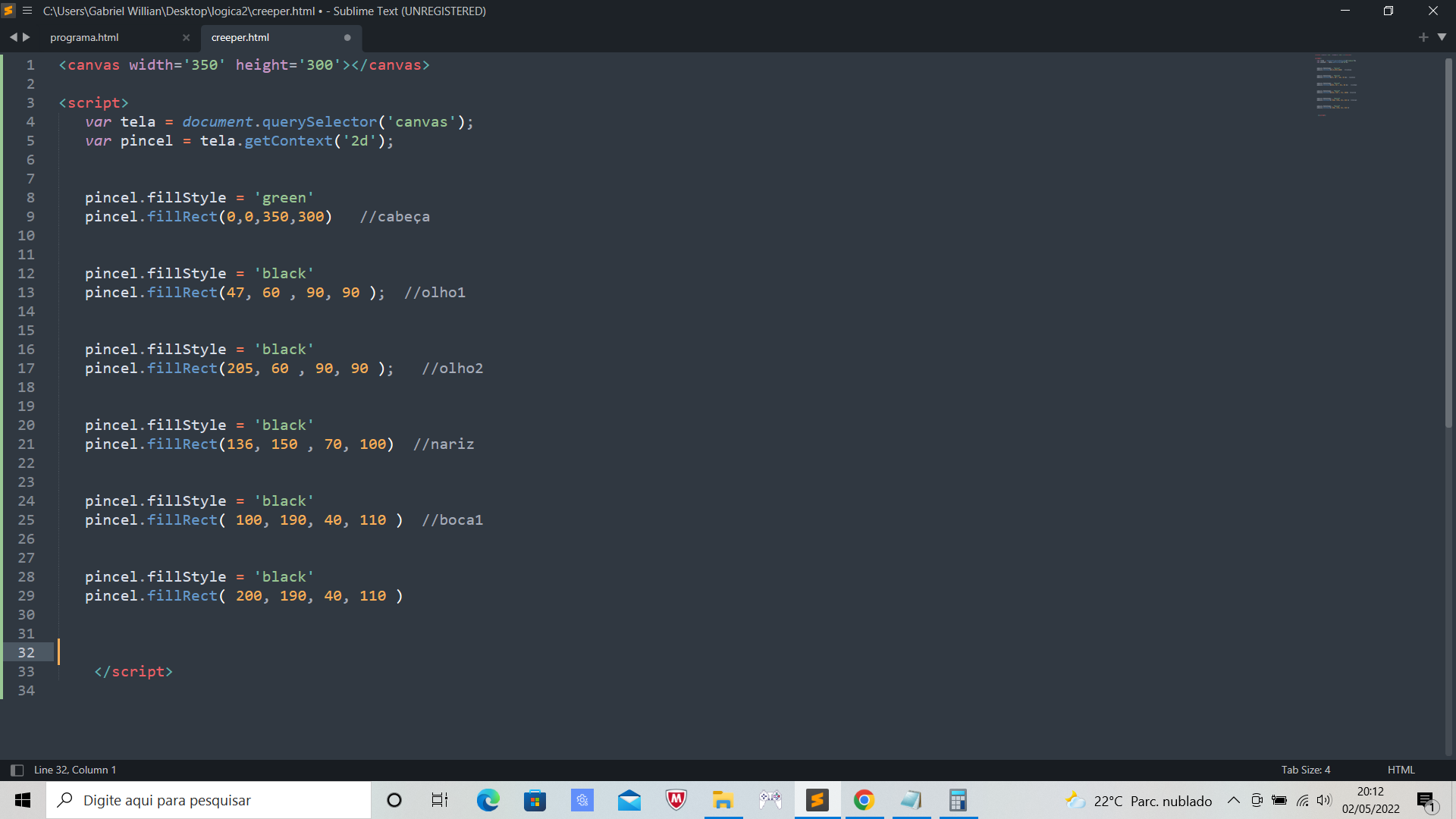The height and width of the screenshot is (819, 1456).
Task: Click the vertical scrollbar handle
Action: pyautogui.click(x=1448, y=243)
